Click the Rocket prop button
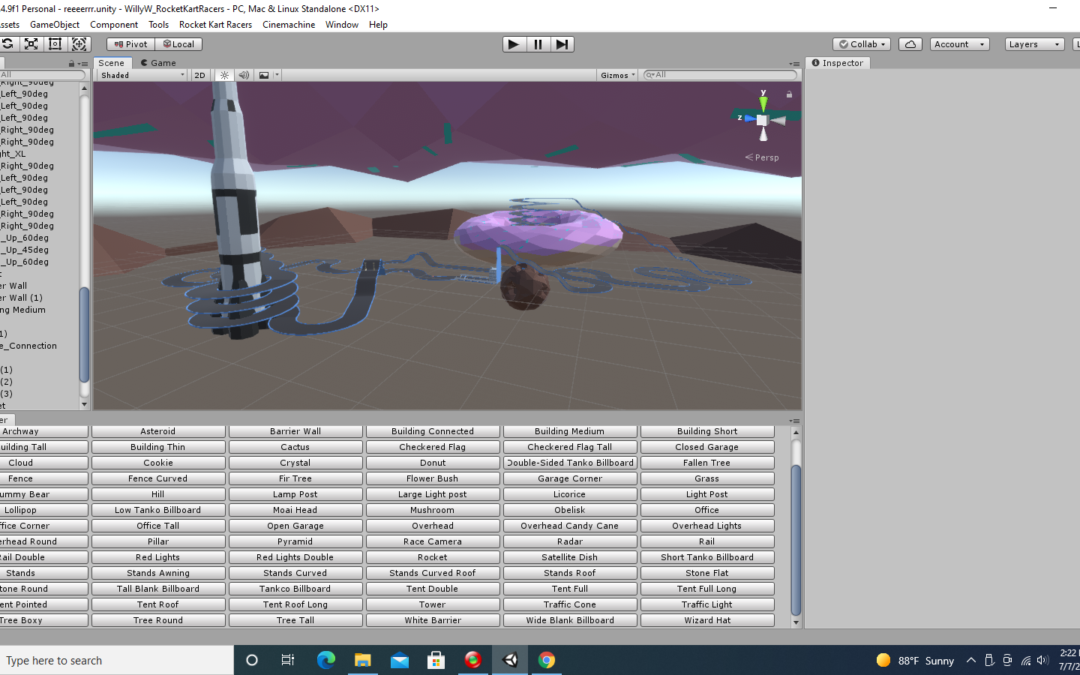 (x=433, y=557)
